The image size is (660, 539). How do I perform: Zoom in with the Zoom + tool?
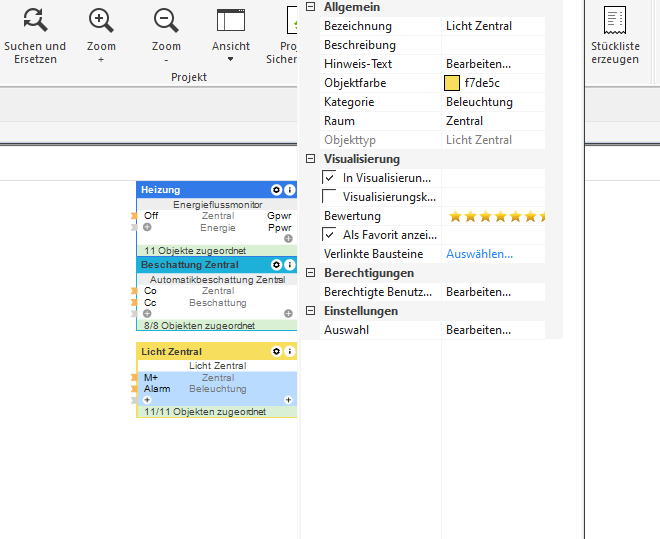click(101, 19)
